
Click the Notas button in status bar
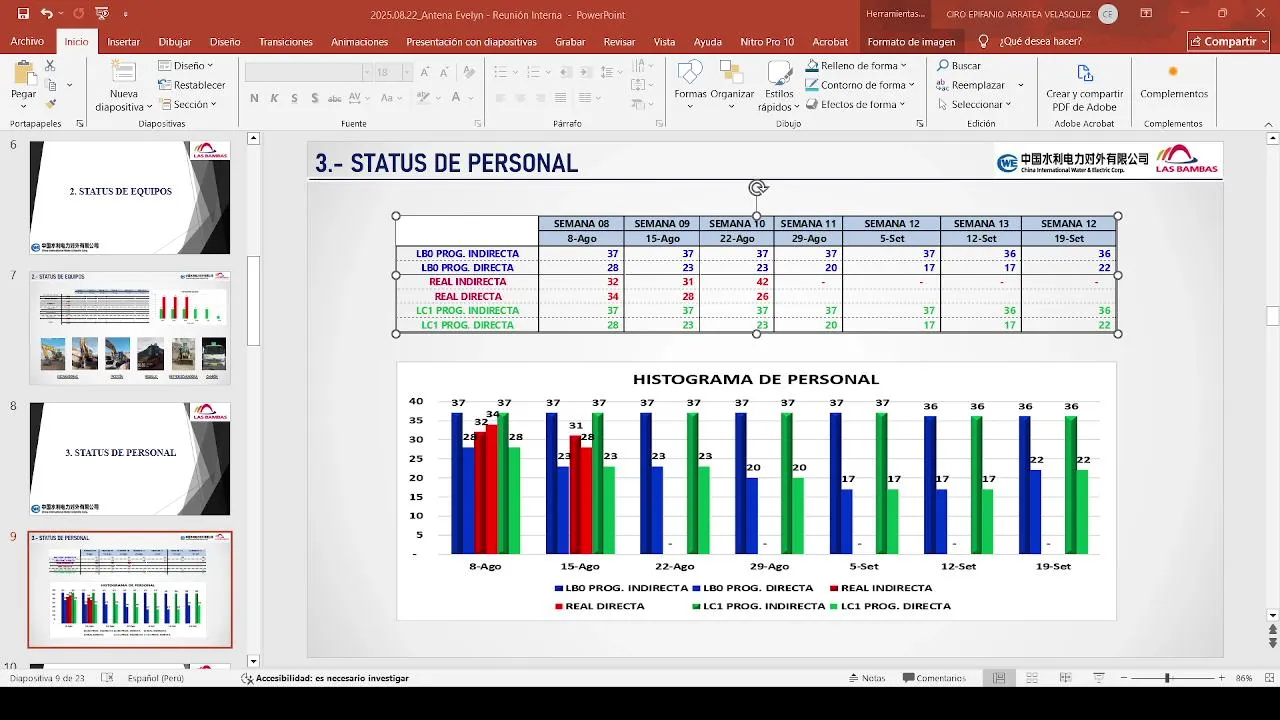click(x=866, y=678)
